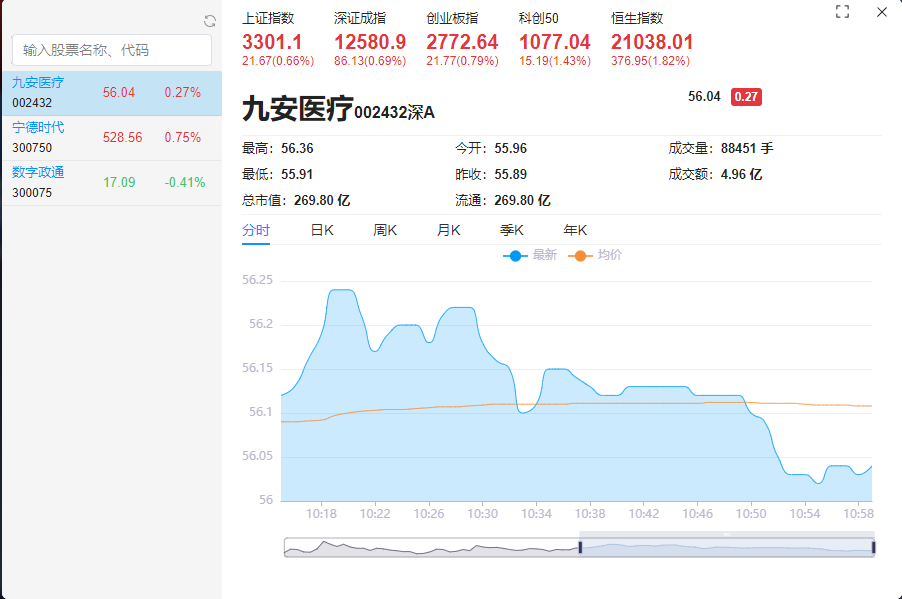Viewport: 902px width, 599px height.
Task: Open the 上证指数 index quote
Action: coord(270,33)
